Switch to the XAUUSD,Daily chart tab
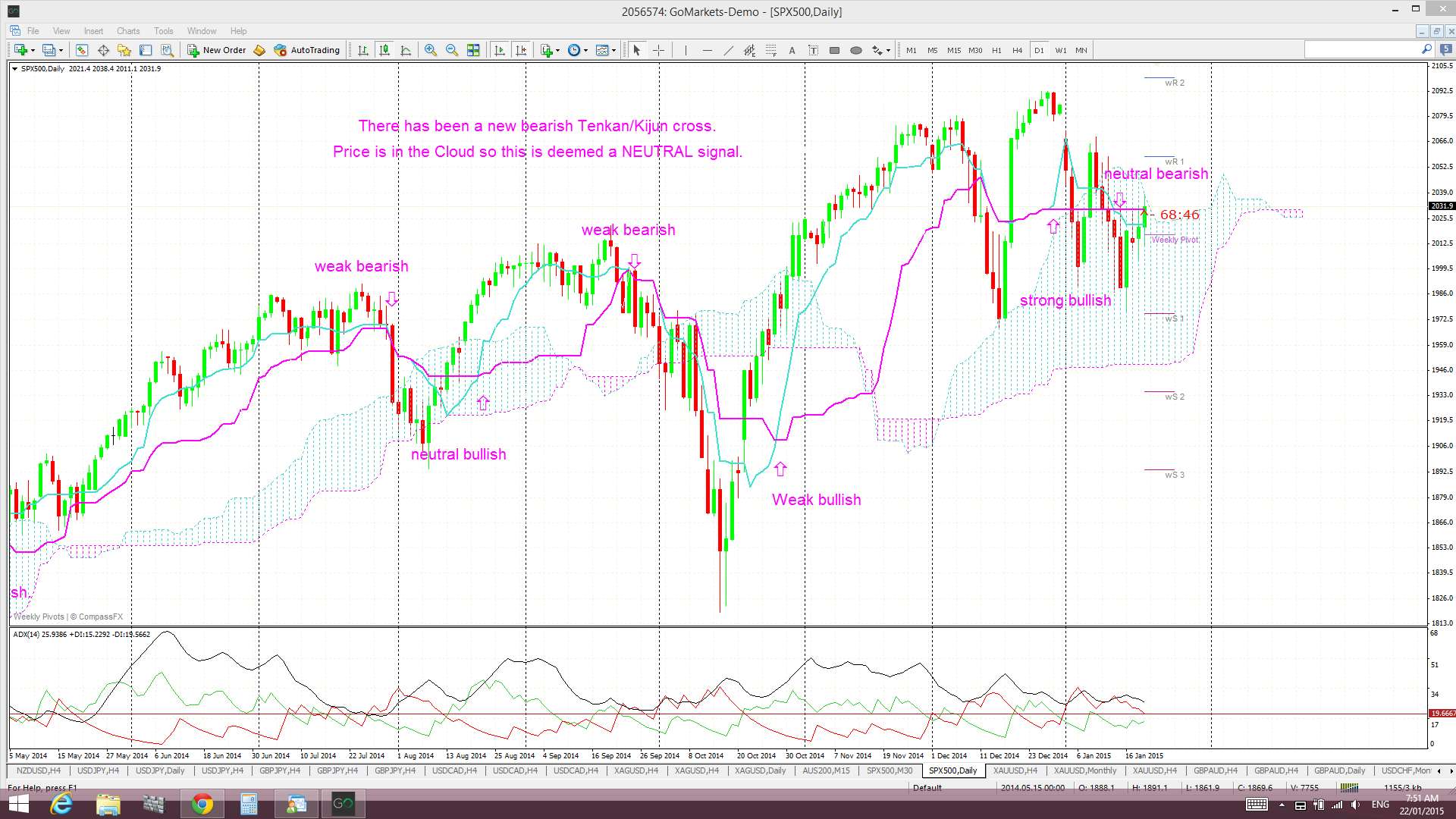This screenshot has width=1456, height=819. pos(760,770)
